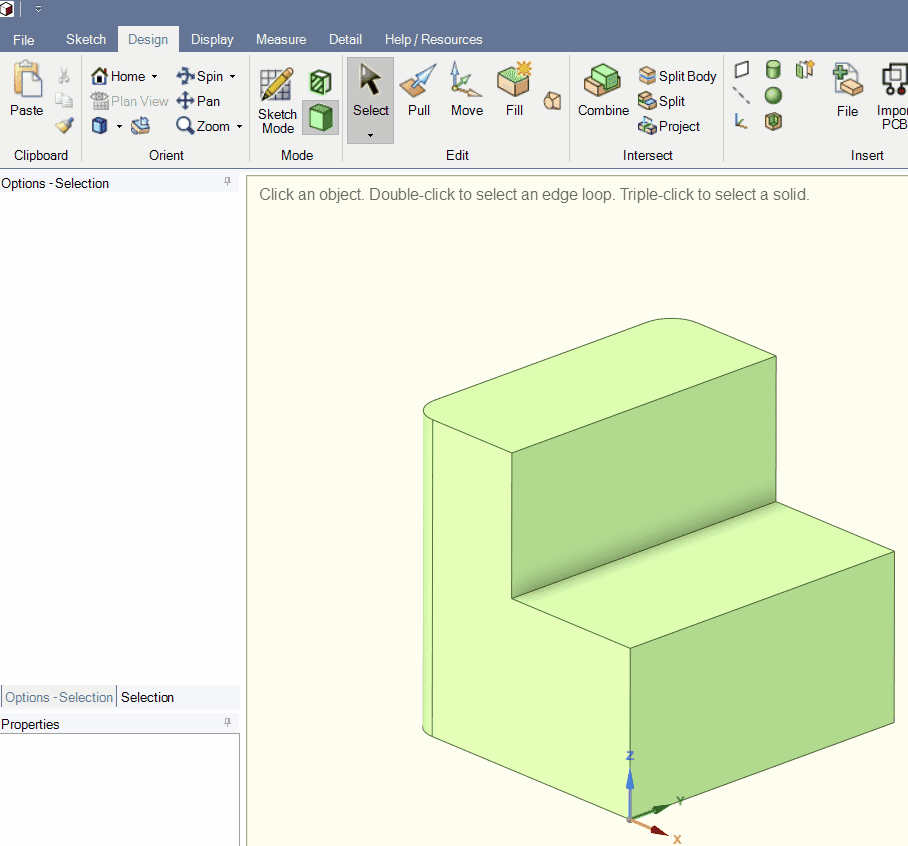Click the Offset faces icon in Insert
The width and height of the screenshot is (908, 846).
(x=805, y=69)
